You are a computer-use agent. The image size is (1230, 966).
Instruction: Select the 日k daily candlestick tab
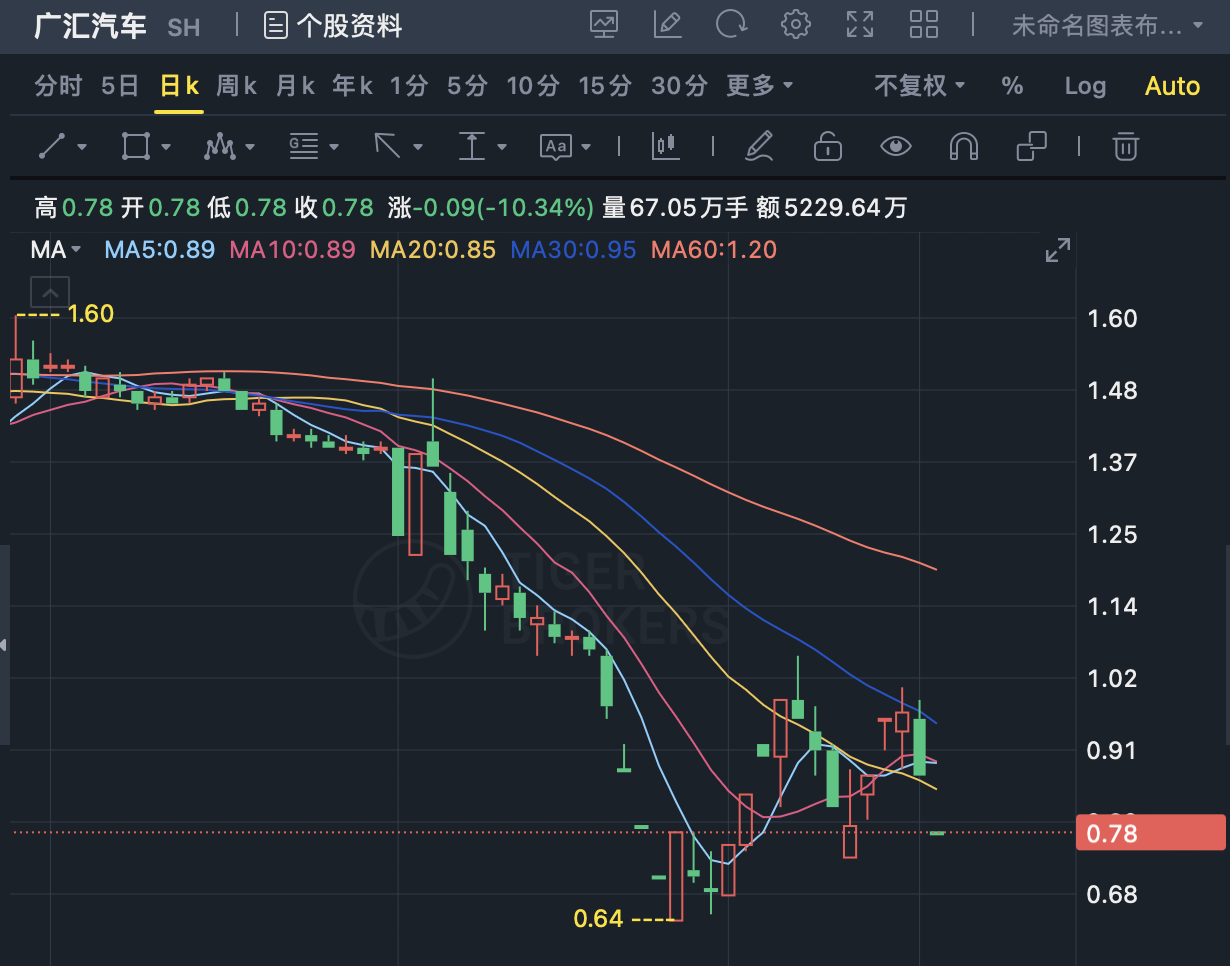click(179, 86)
